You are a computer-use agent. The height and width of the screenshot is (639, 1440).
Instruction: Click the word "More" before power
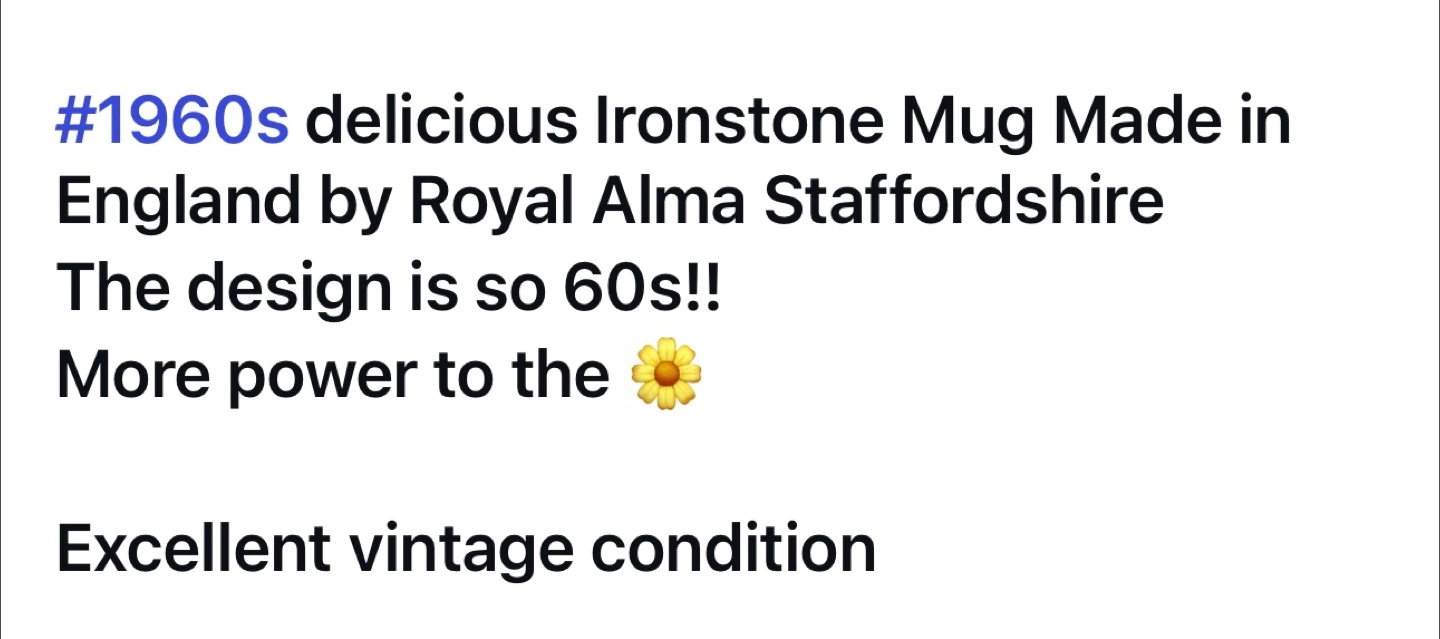click(x=135, y=374)
